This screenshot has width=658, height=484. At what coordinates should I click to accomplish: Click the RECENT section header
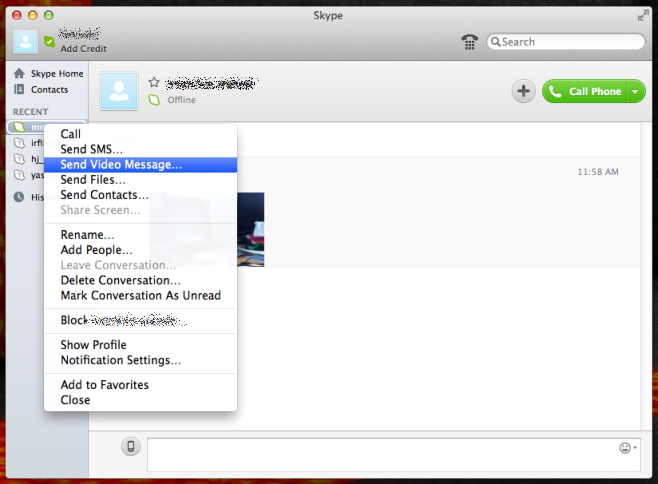pos(30,112)
